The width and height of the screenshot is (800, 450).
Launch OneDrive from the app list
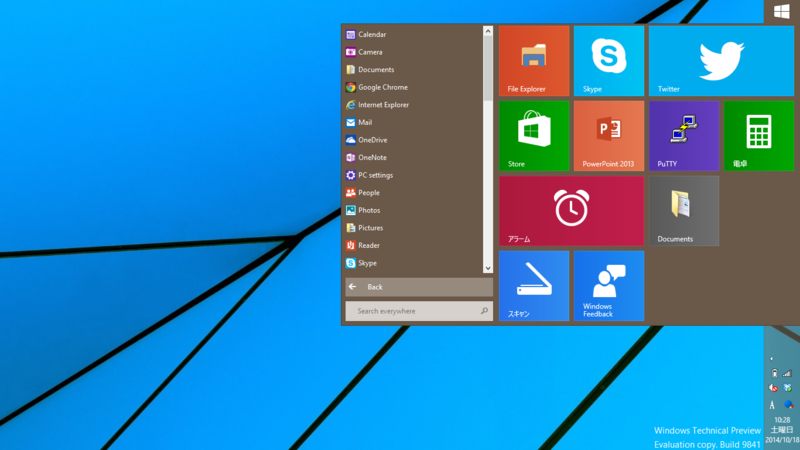point(412,140)
